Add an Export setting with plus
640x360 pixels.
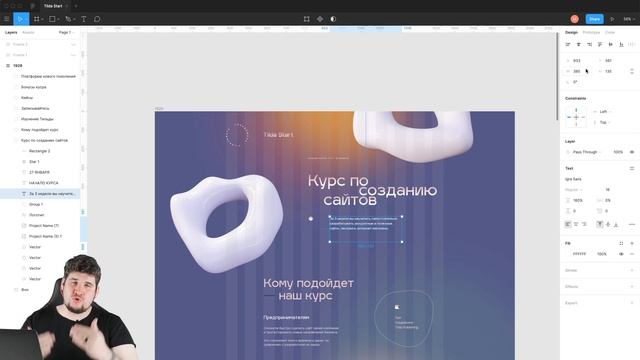[x=632, y=303]
